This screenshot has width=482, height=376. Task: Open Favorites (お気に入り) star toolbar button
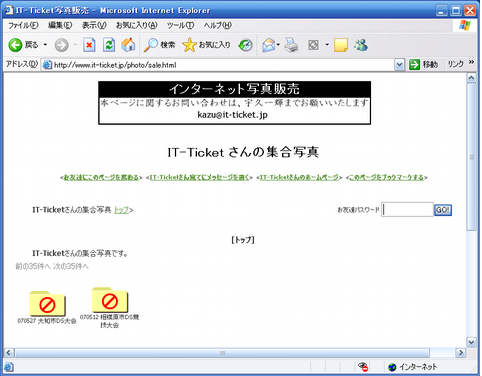(x=206, y=45)
